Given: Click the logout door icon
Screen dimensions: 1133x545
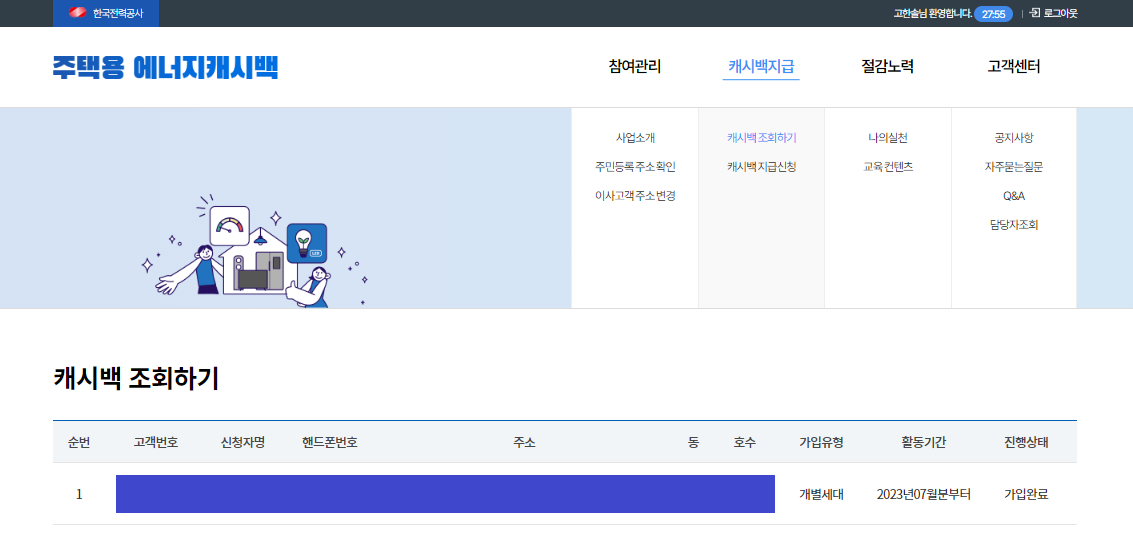Looking at the screenshot, I should [1035, 13].
